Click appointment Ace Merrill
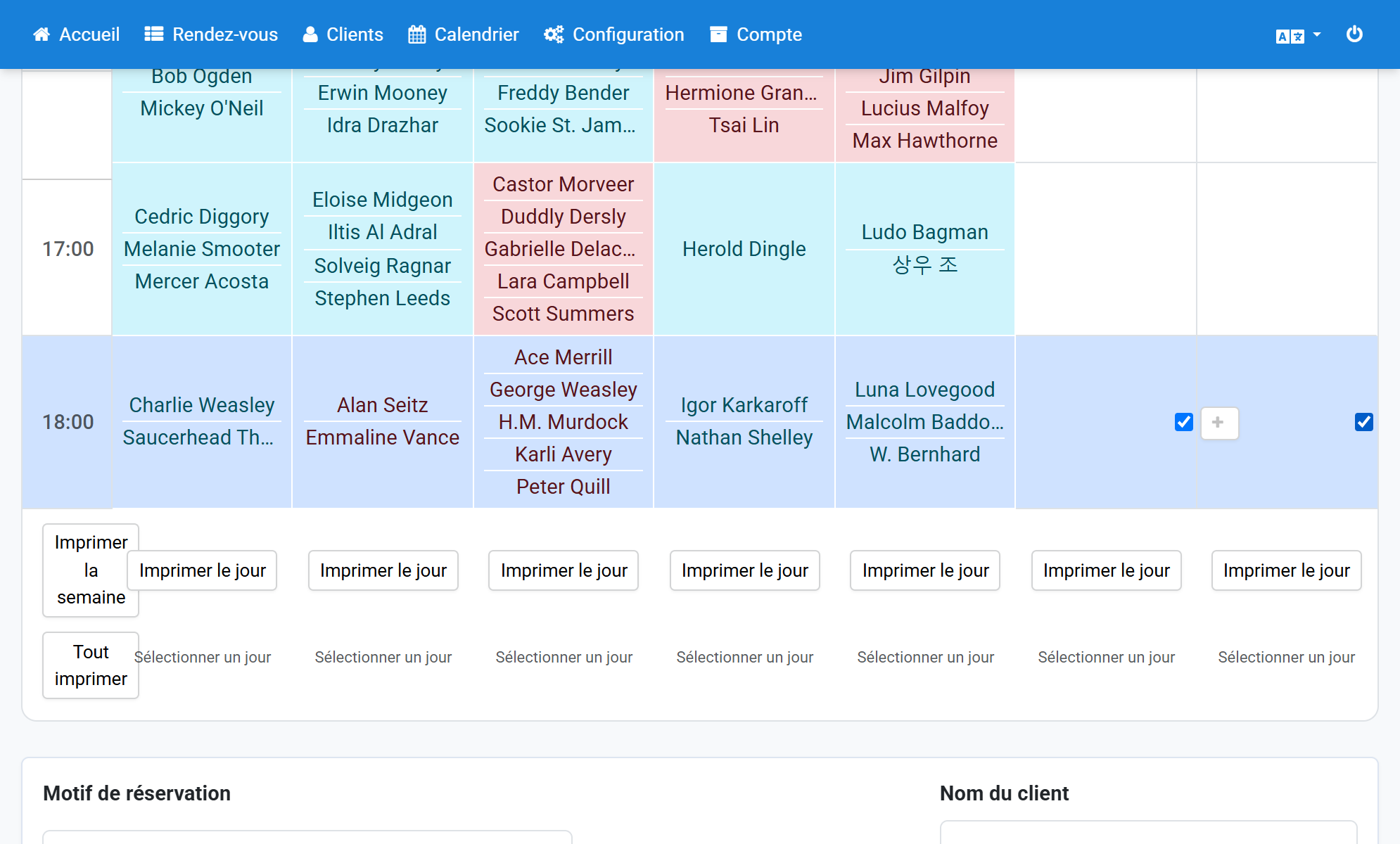This screenshot has height=844, width=1400. 564,357
